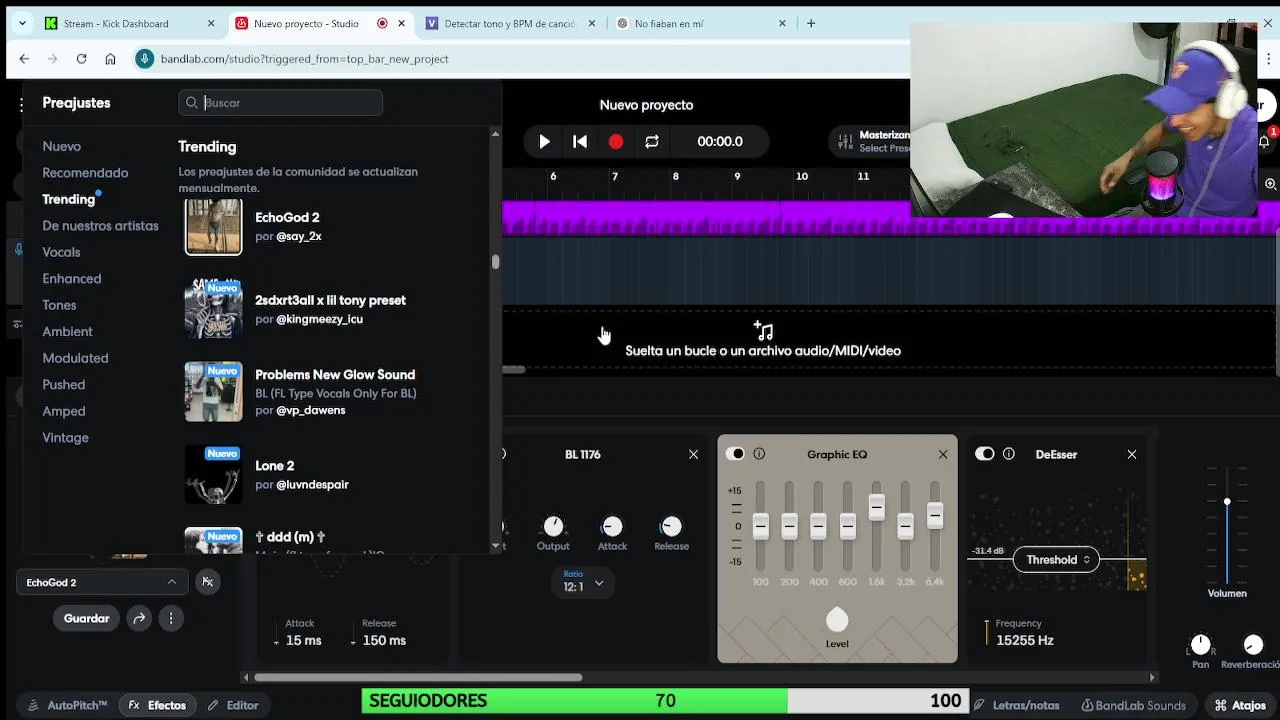Remove the DeEsser effect with its X
Image resolution: width=1280 pixels, height=720 pixels.
[1131, 454]
